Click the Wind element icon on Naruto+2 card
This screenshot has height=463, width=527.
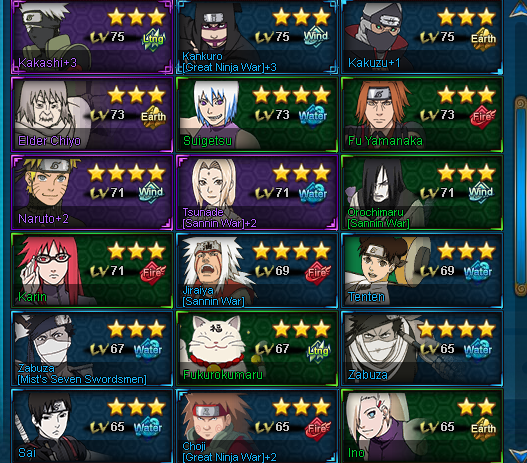(151, 193)
